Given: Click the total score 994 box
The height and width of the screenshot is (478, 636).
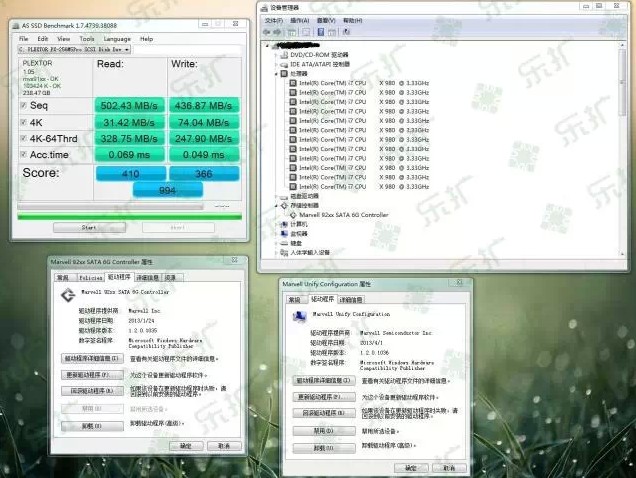Looking at the screenshot, I should 168,190.
